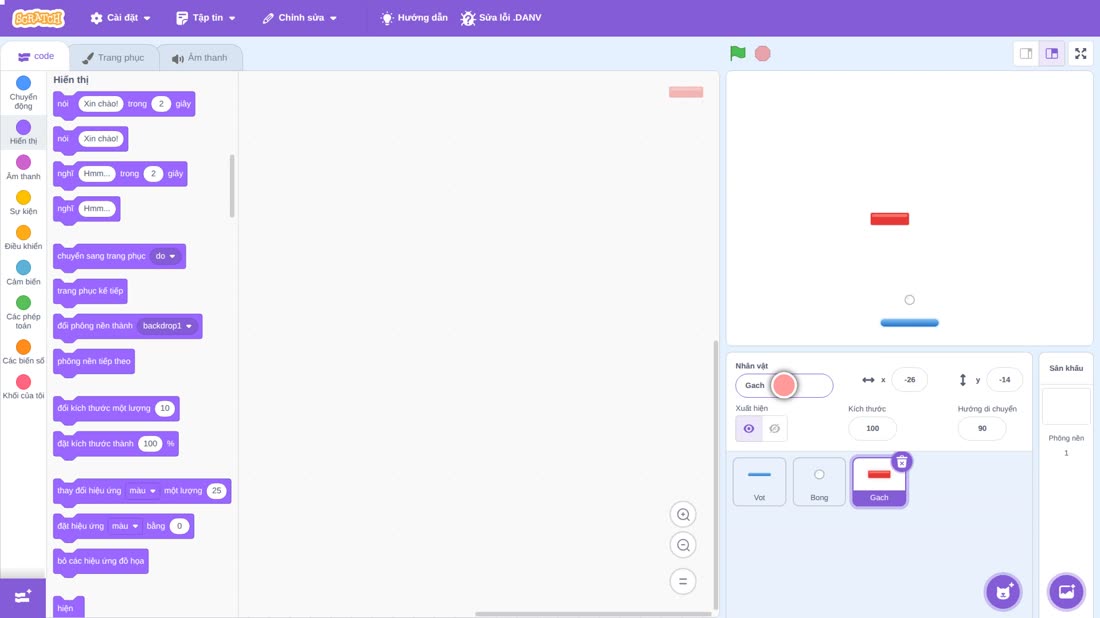Image resolution: width=1100 pixels, height=618 pixels.
Task: Click the green flag to run
Action: point(737,53)
